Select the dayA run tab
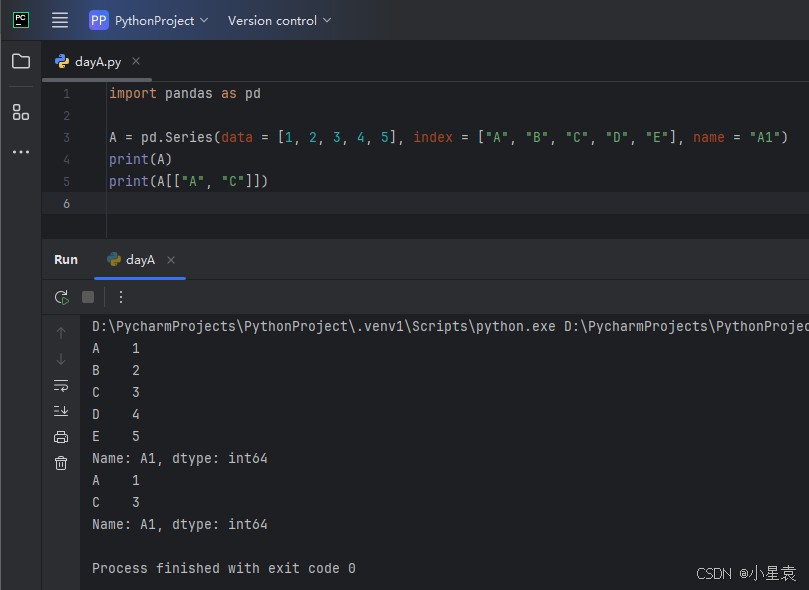 tap(139, 260)
